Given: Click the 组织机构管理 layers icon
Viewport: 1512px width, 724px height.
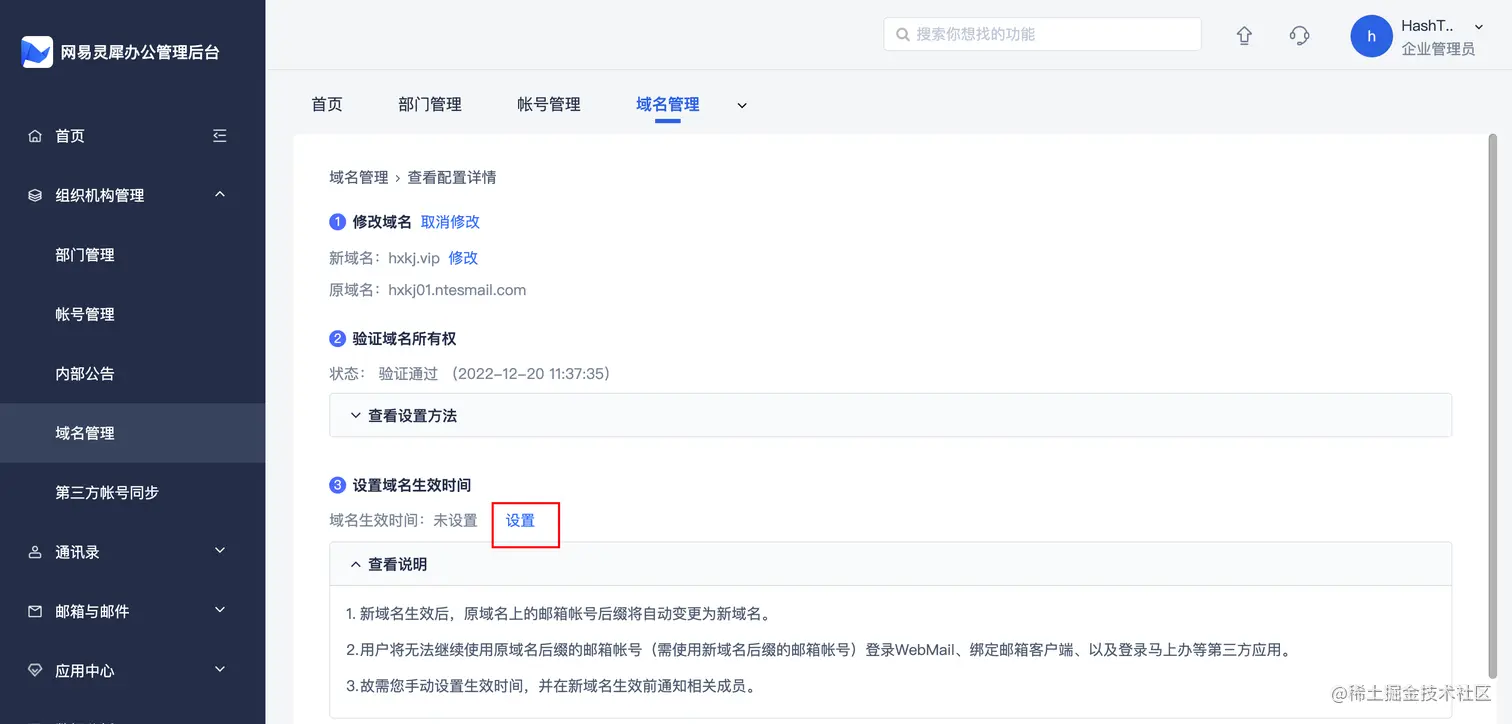Looking at the screenshot, I should point(35,196).
